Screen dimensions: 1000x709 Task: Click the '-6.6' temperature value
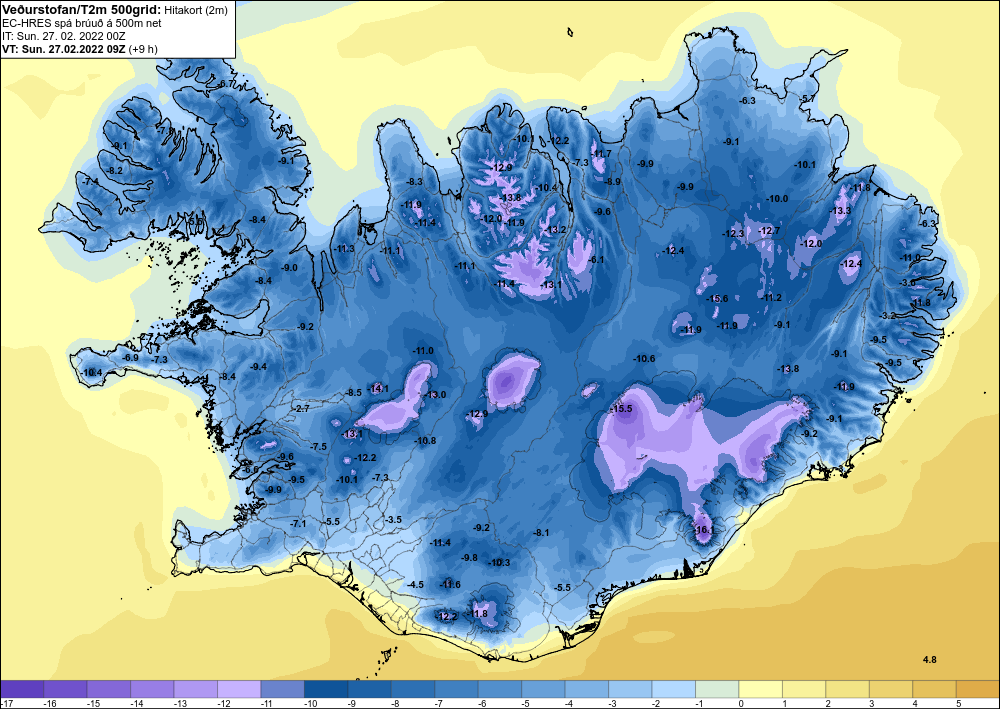click(251, 469)
